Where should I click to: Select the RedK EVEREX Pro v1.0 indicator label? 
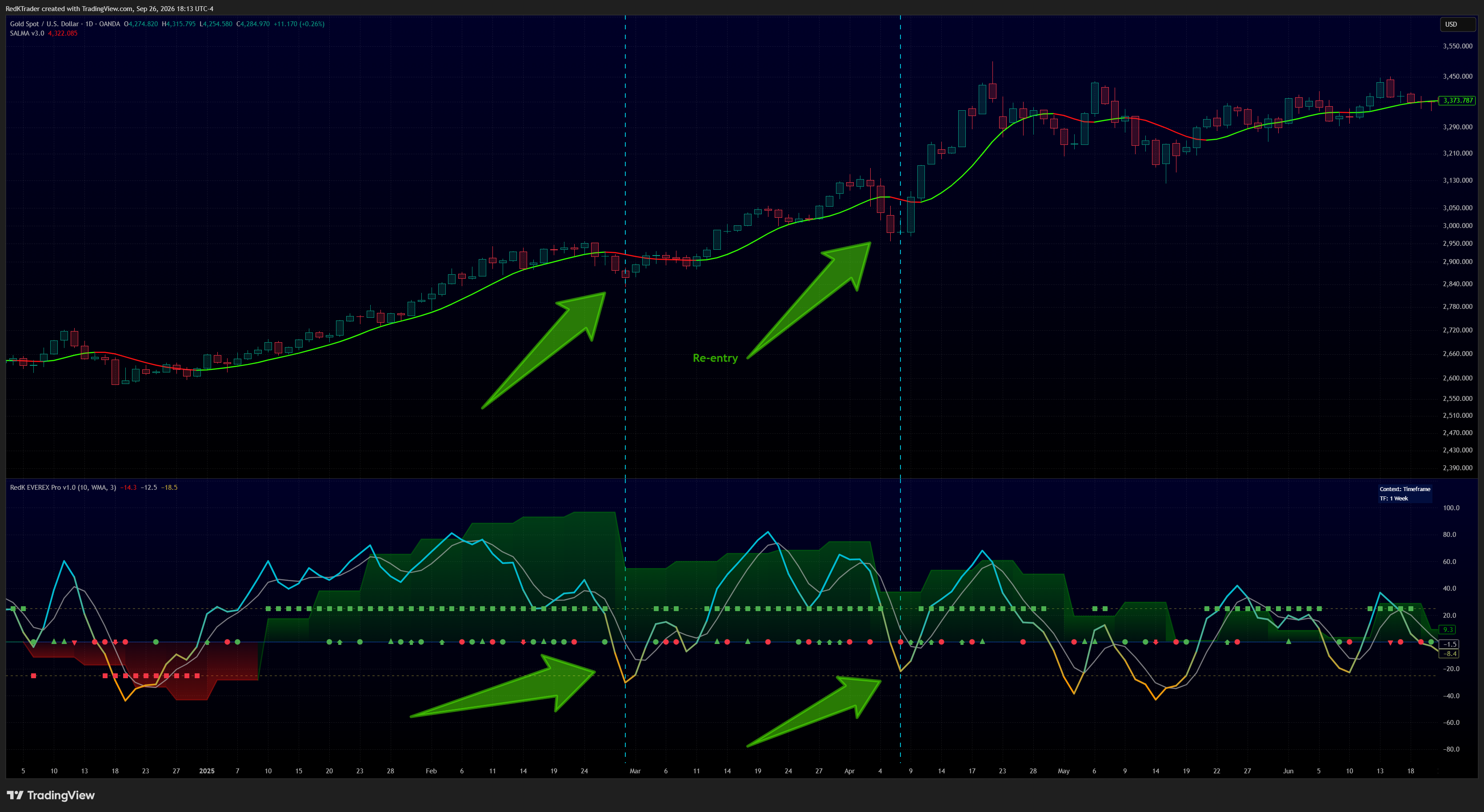click(63, 488)
